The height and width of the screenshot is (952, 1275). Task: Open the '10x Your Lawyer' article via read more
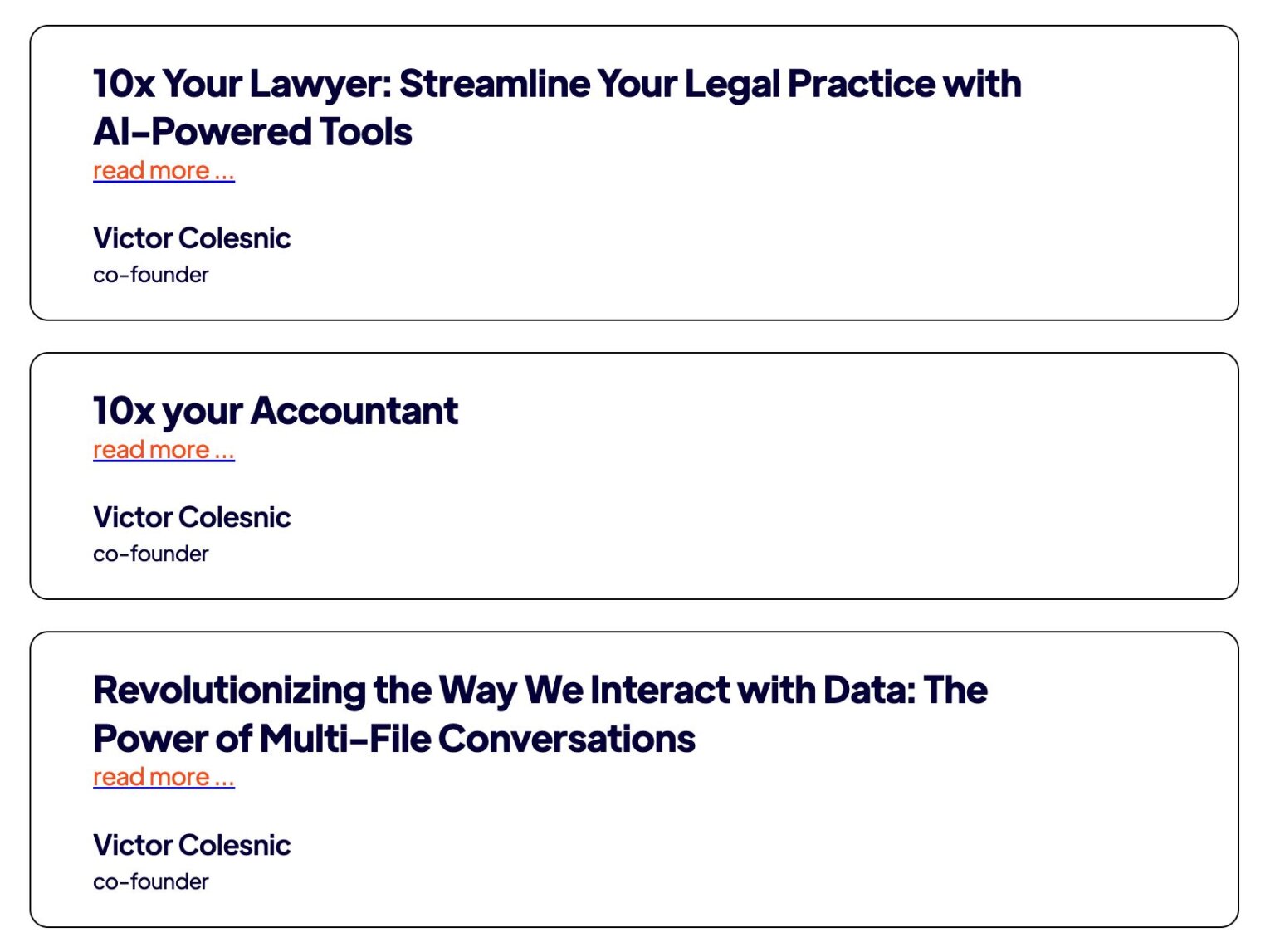(x=163, y=170)
